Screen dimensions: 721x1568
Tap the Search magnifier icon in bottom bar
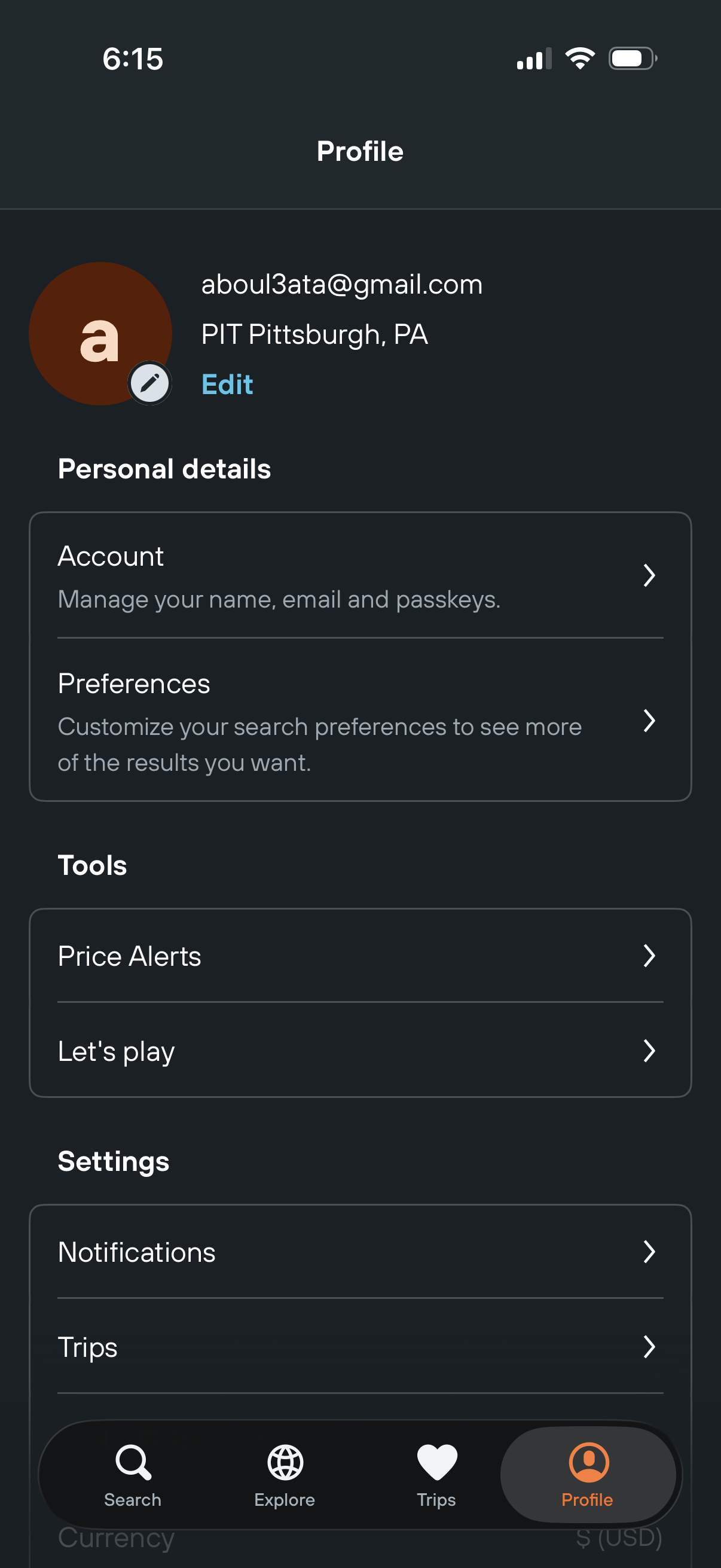[133, 1462]
